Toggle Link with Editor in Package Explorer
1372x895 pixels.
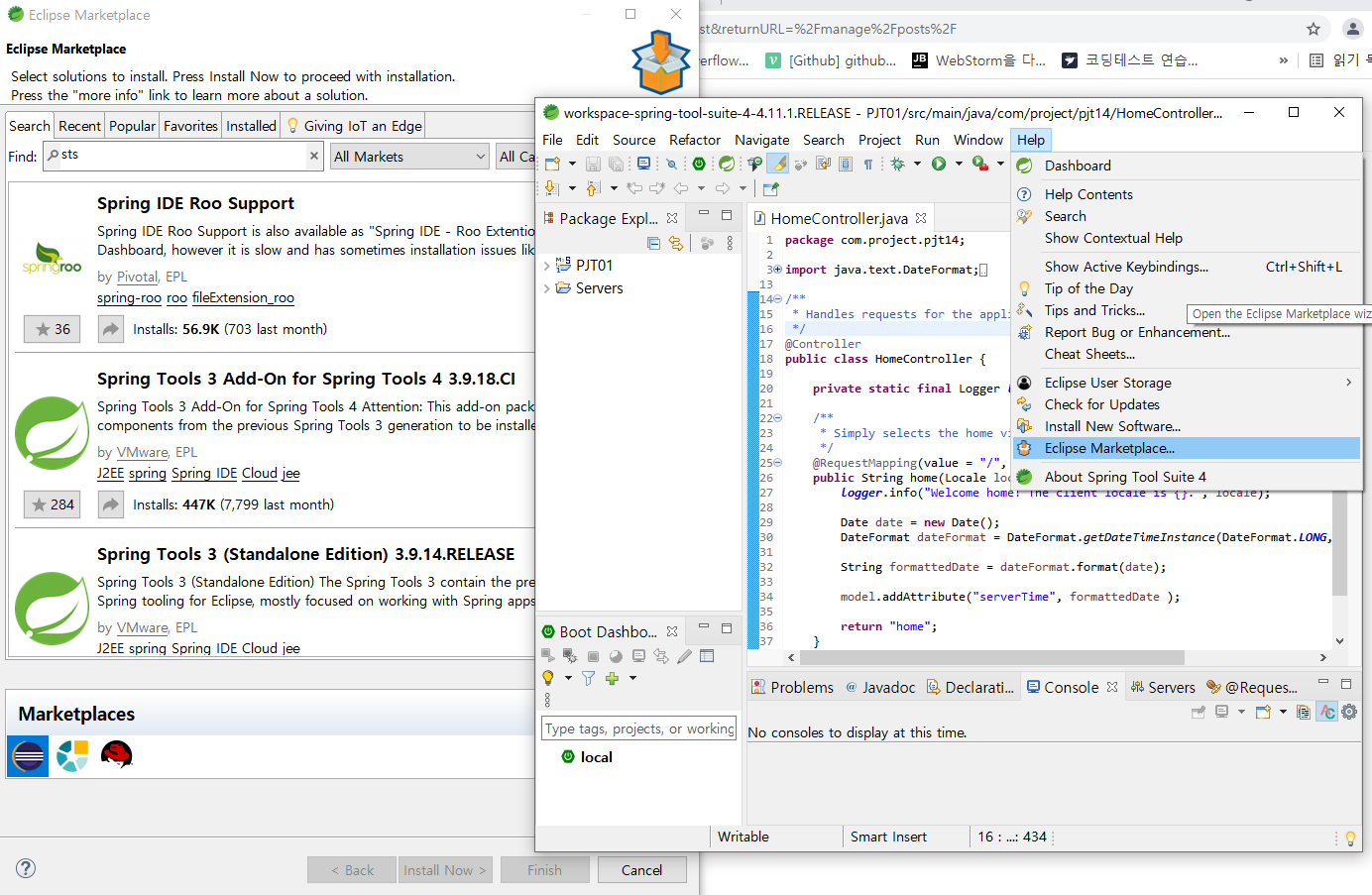(x=676, y=243)
